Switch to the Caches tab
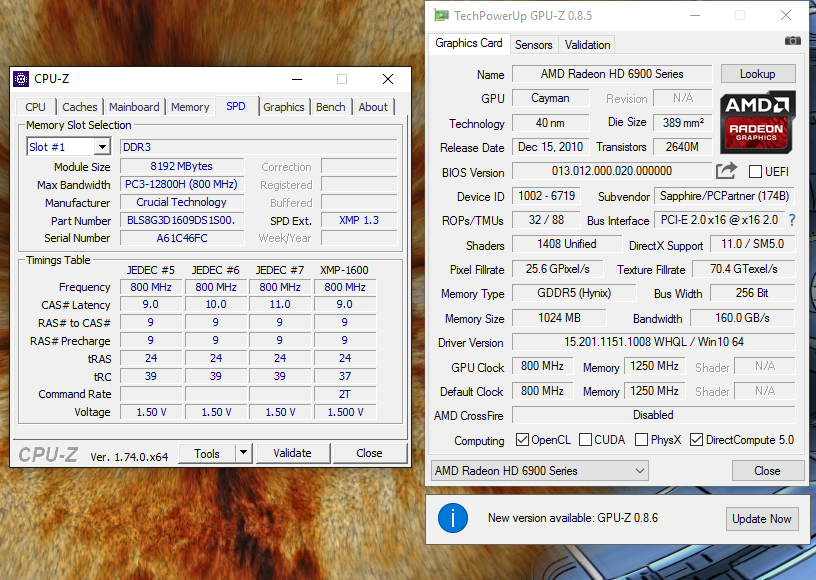The image size is (816, 580). click(x=80, y=107)
